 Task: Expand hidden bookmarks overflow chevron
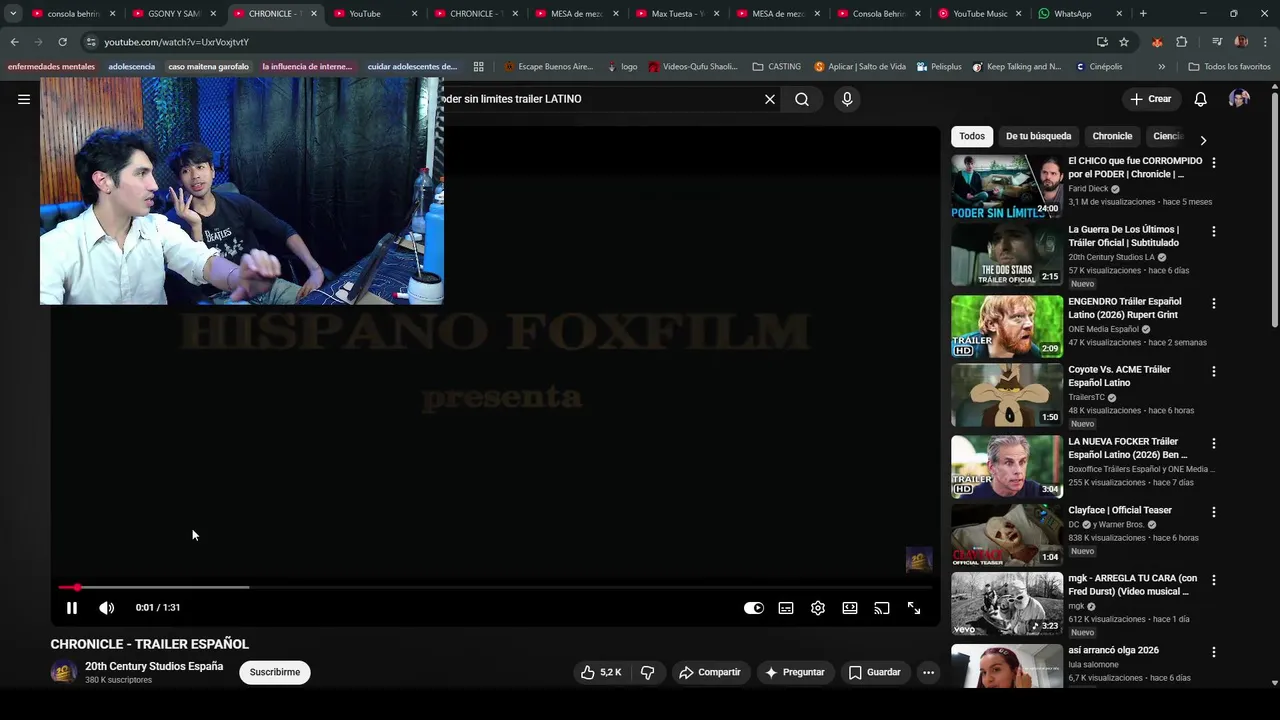point(1161,67)
